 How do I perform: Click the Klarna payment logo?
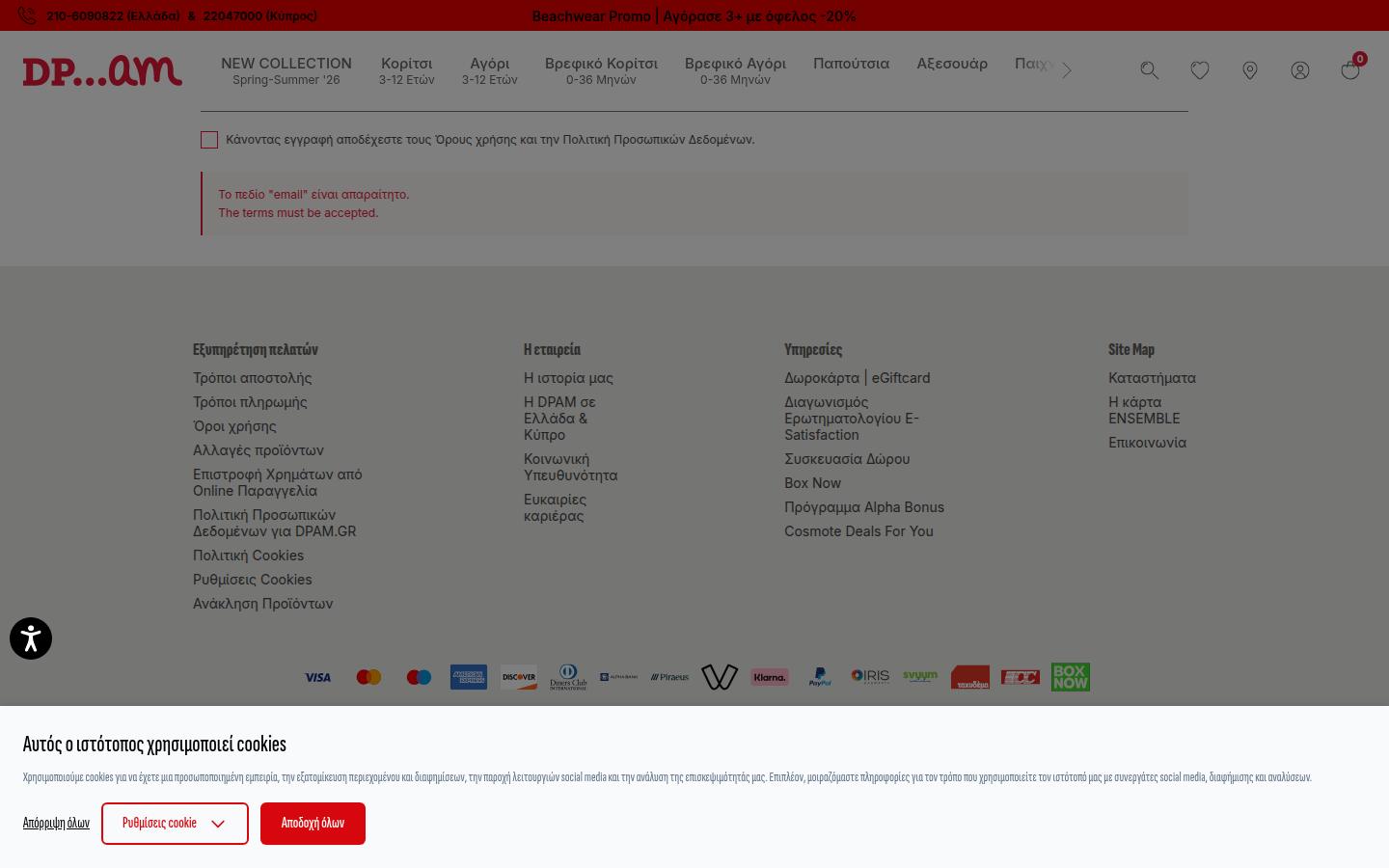[770, 677]
